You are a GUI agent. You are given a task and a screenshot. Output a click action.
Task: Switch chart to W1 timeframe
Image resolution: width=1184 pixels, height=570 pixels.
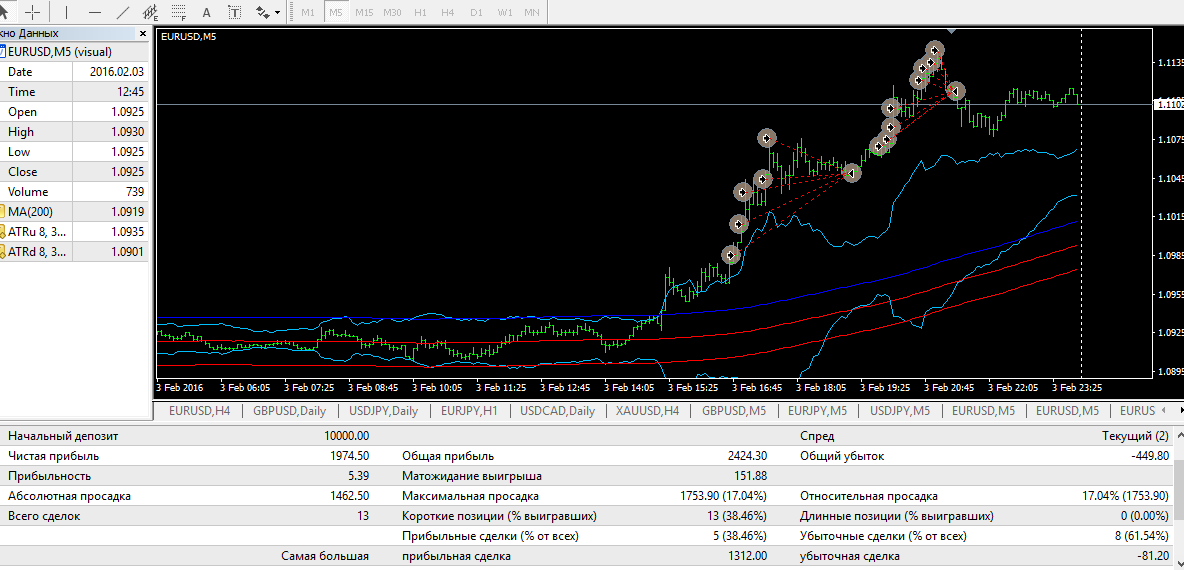504,13
